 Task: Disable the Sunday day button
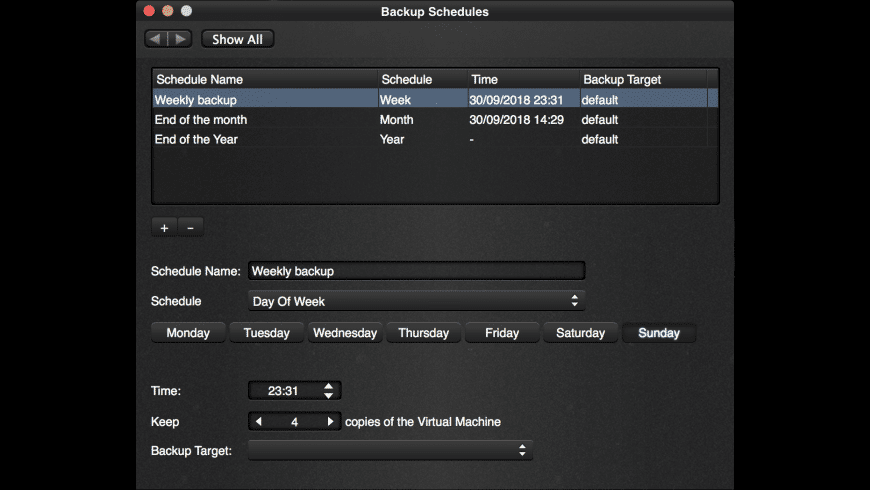tap(659, 333)
